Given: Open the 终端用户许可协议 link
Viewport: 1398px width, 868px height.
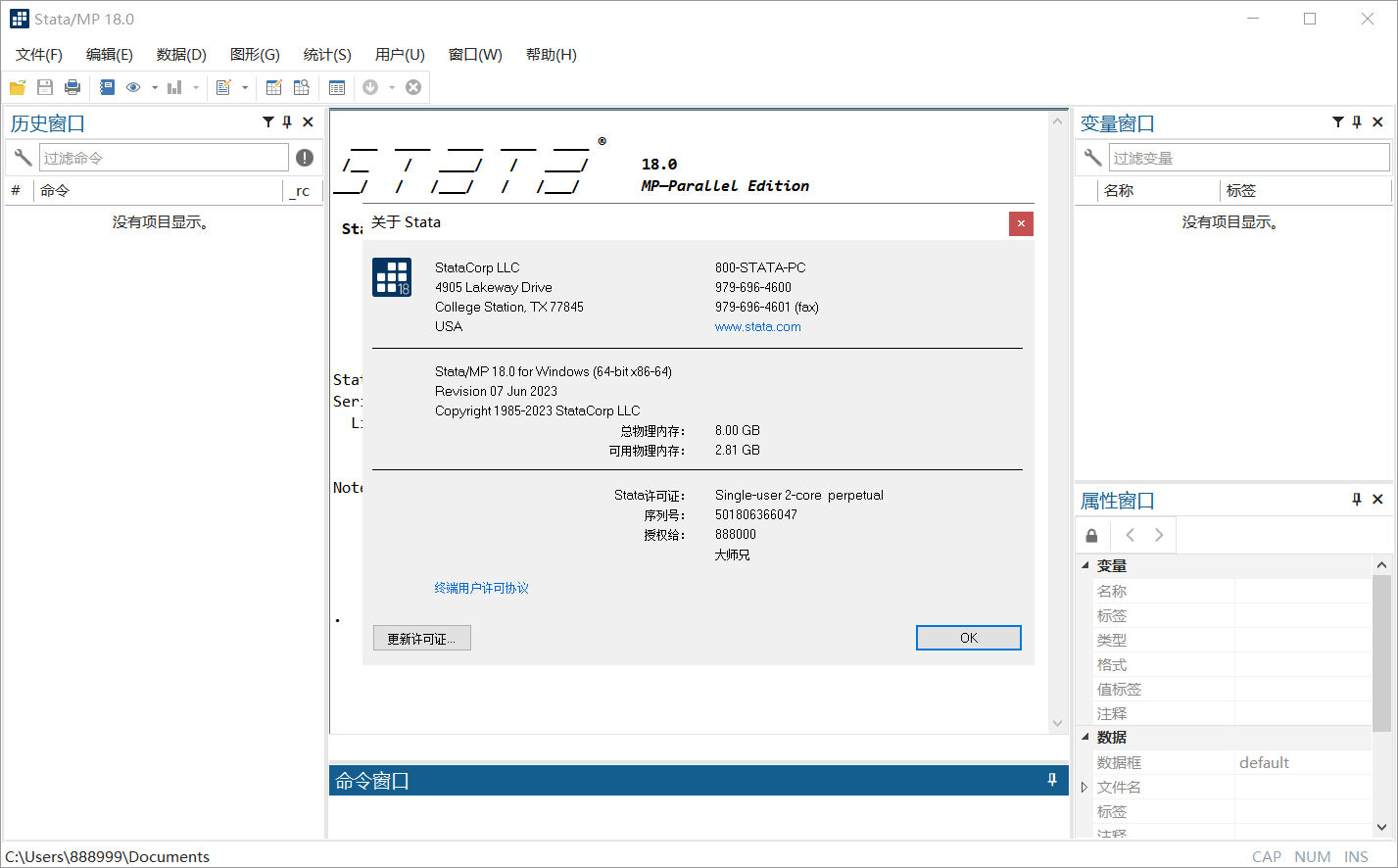Looking at the screenshot, I should click(x=482, y=588).
